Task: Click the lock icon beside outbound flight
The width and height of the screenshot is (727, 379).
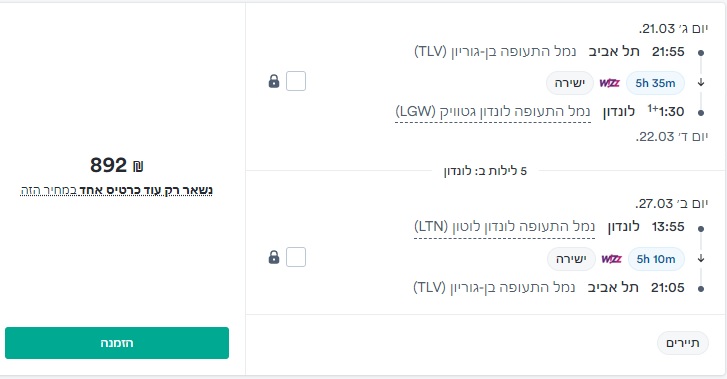Action: click(x=274, y=81)
